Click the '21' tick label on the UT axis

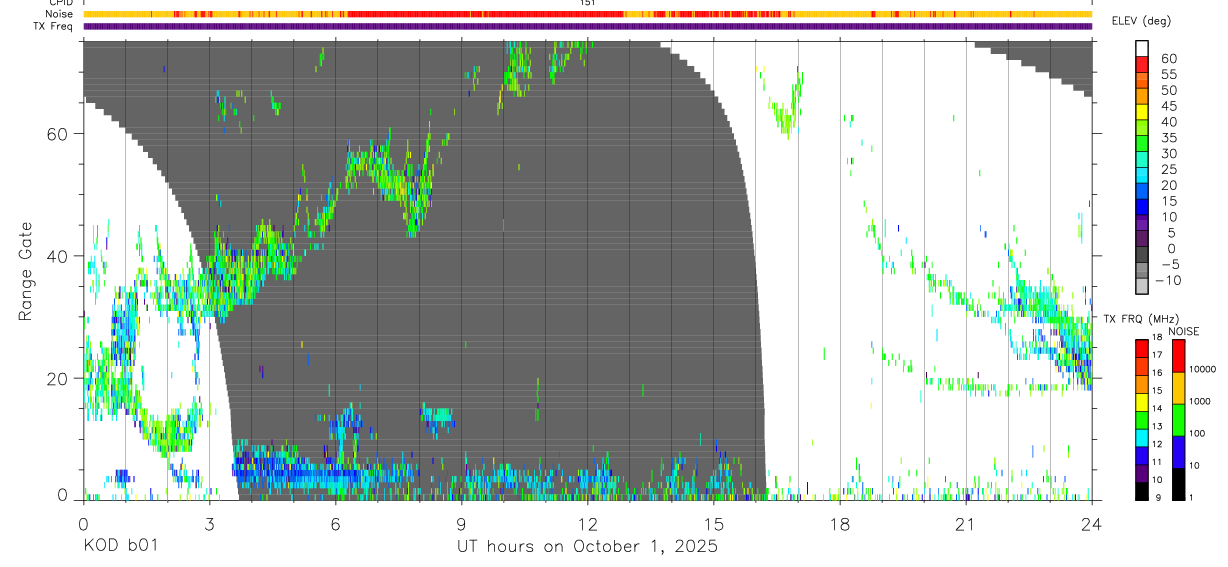(x=965, y=523)
